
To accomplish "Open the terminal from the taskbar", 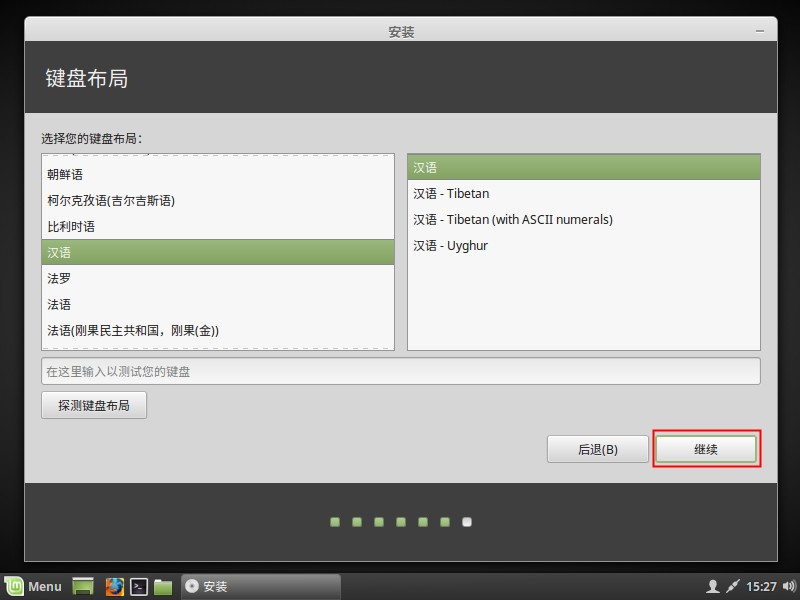I will tap(140, 586).
